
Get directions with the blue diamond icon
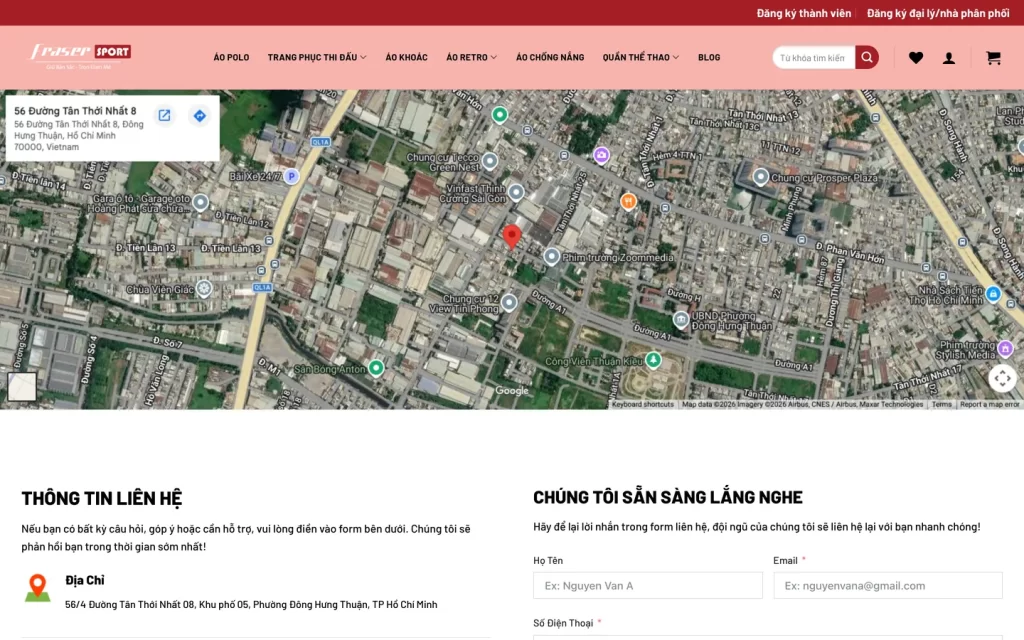point(200,116)
